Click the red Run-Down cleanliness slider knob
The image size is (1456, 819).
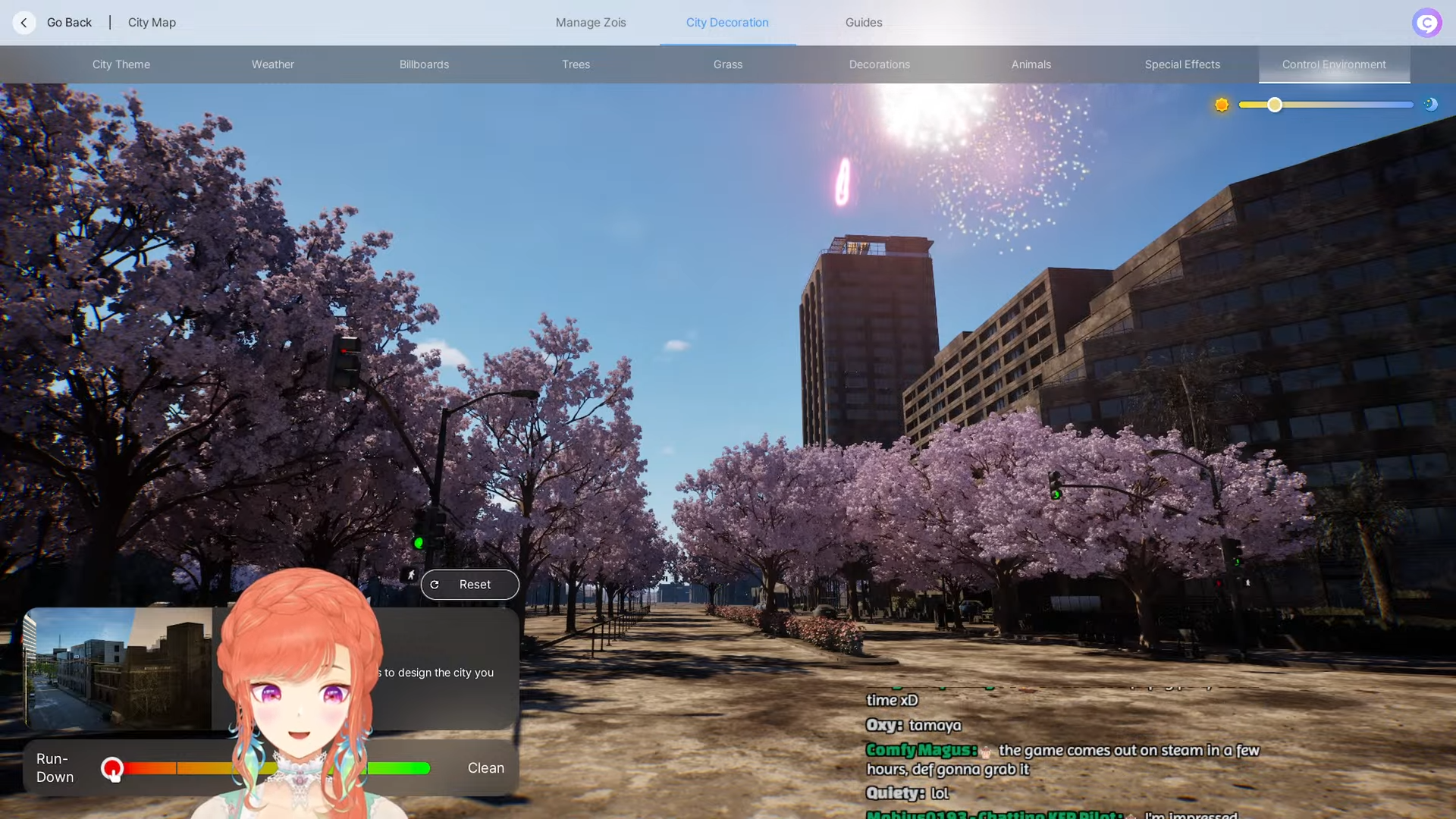[112, 768]
